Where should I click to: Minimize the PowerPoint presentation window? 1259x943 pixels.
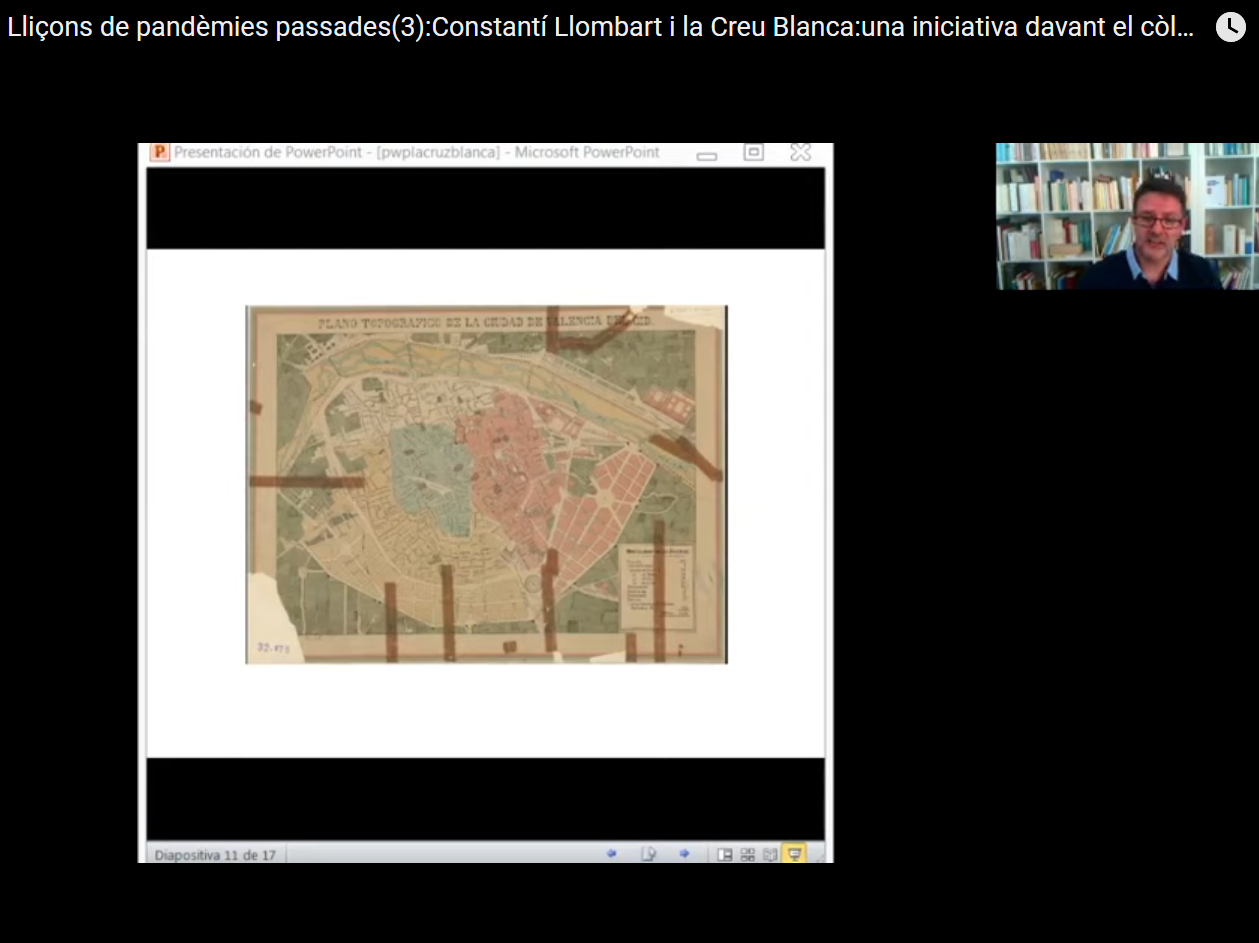tap(707, 155)
